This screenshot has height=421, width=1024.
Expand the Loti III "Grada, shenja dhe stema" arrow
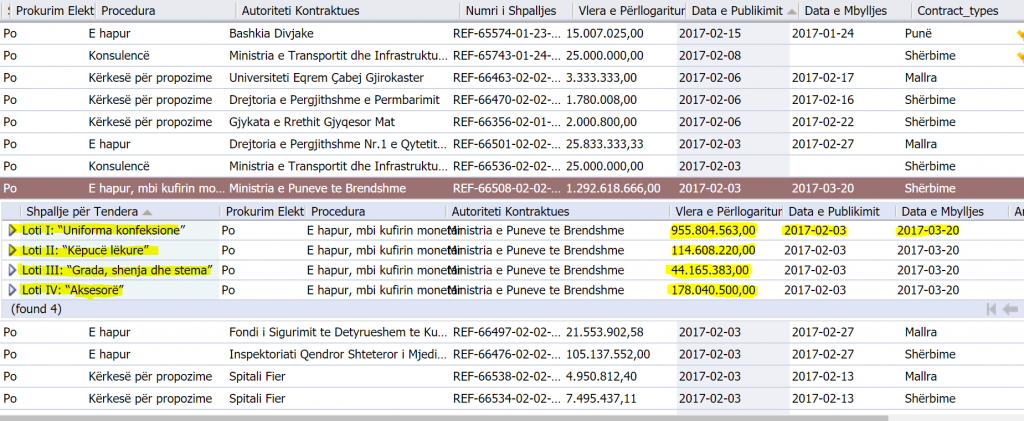pos(13,270)
